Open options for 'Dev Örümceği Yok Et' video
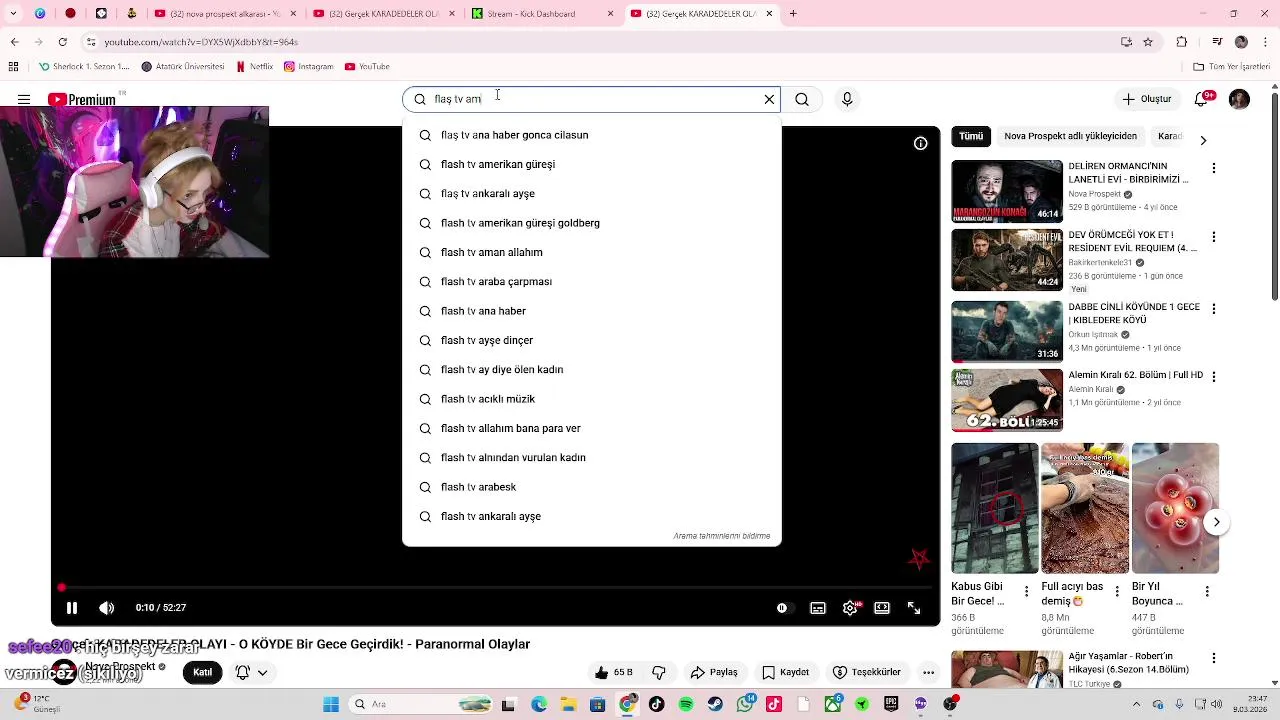 pyautogui.click(x=1214, y=237)
